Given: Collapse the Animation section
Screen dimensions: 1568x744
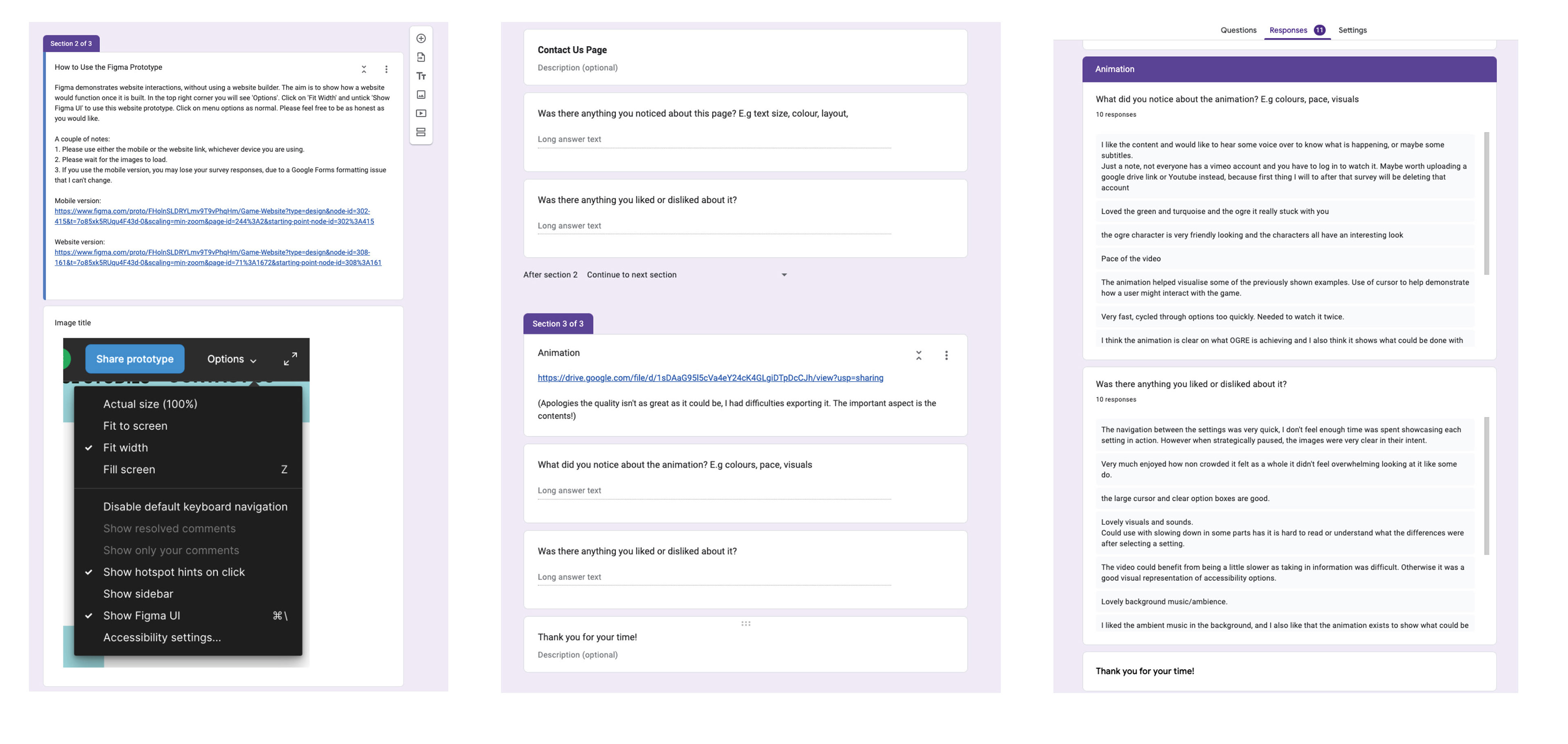Looking at the screenshot, I should tap(918, 355).
